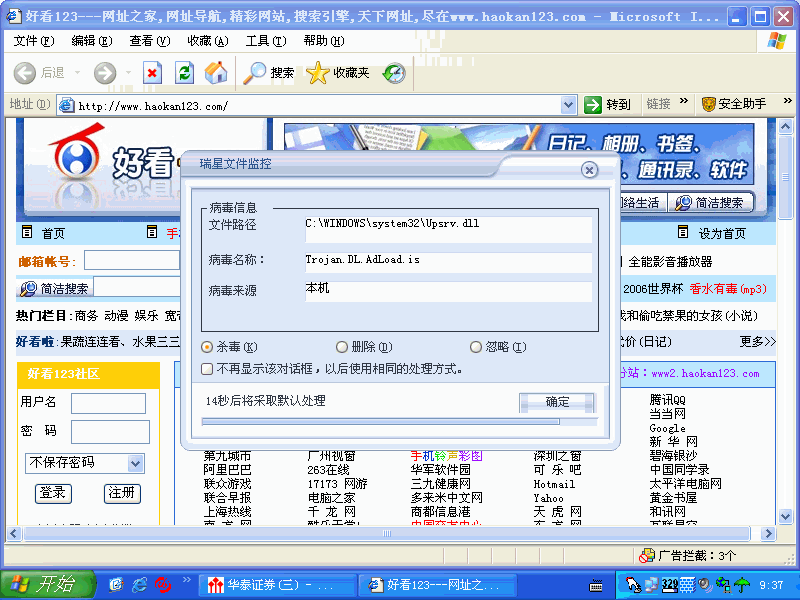Open the History clock icon
Viewport: 800px width, 600px height.
394,73
